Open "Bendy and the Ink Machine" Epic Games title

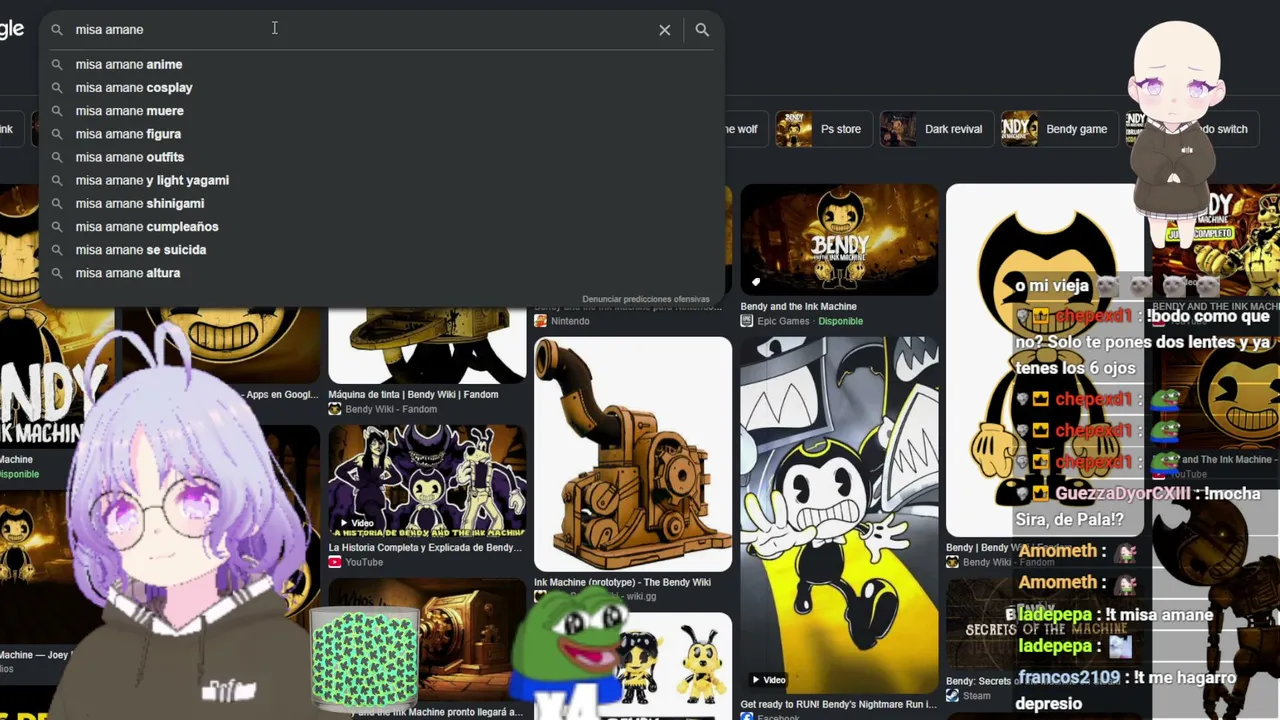pos(798,307)
